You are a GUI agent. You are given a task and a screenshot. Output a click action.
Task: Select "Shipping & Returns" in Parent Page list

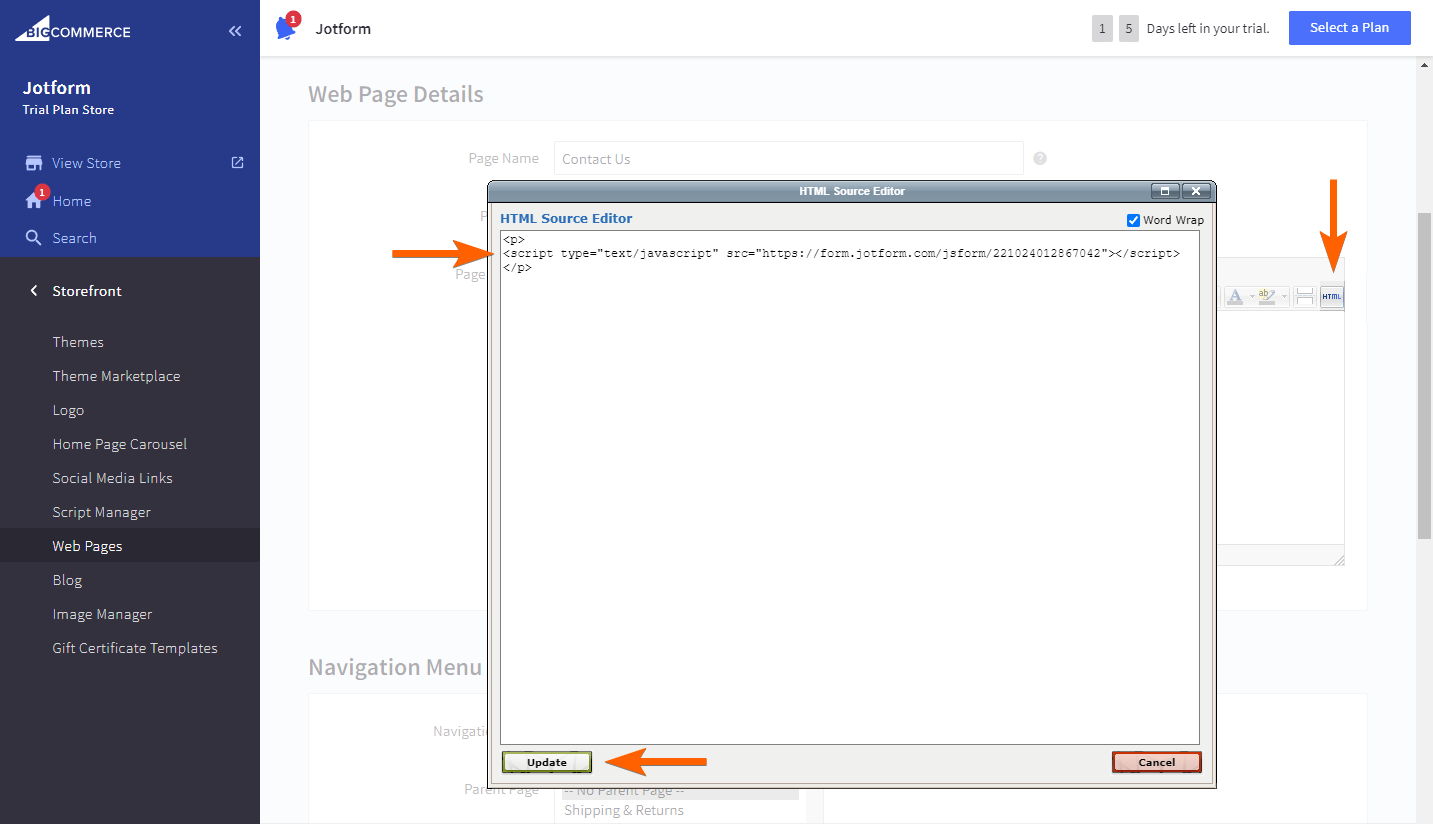(x=624, y=810)
